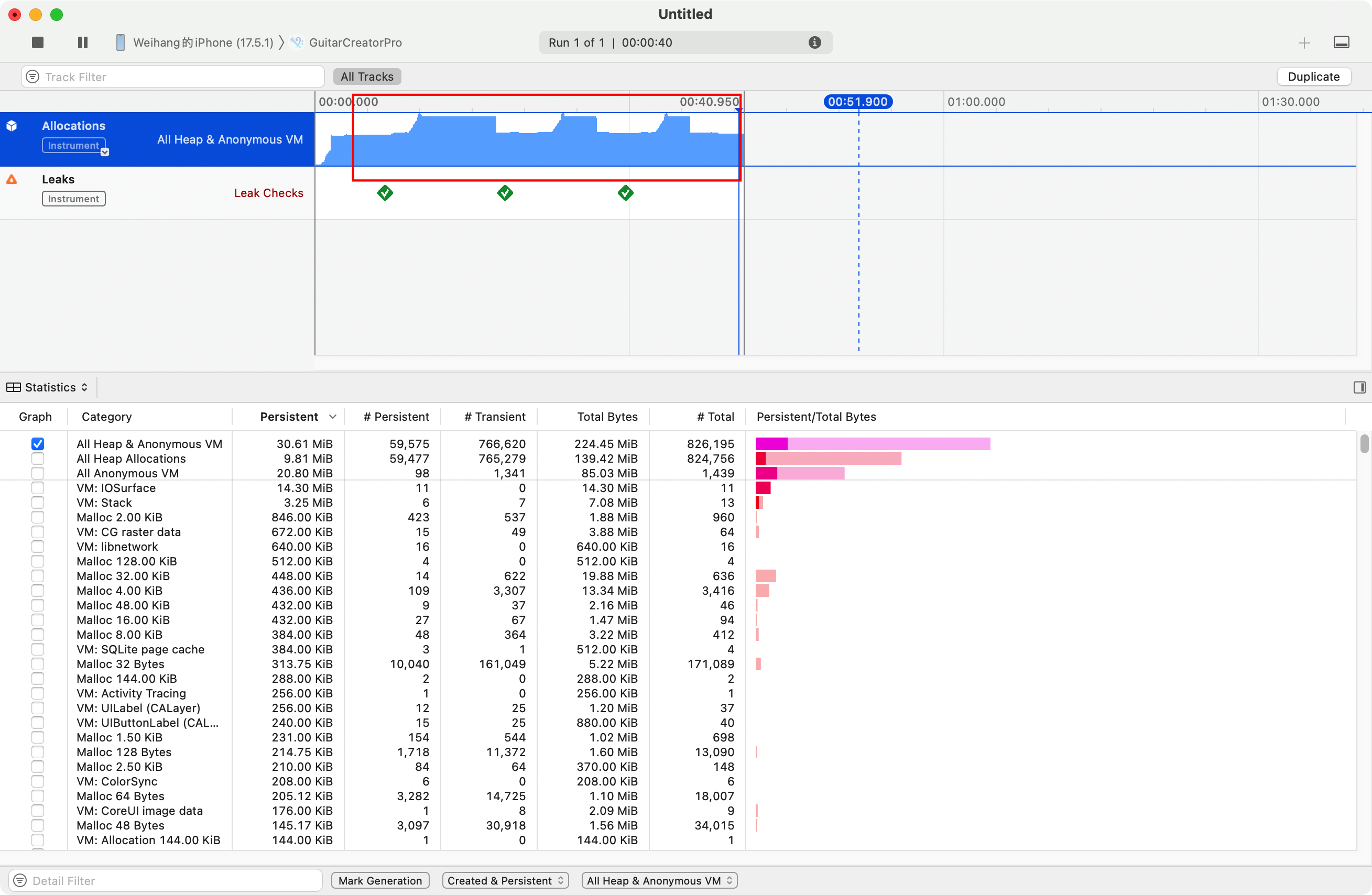1372x895 pixels.
Task: Enable graph for All Anonymous VM
Action: pos(38,473)
